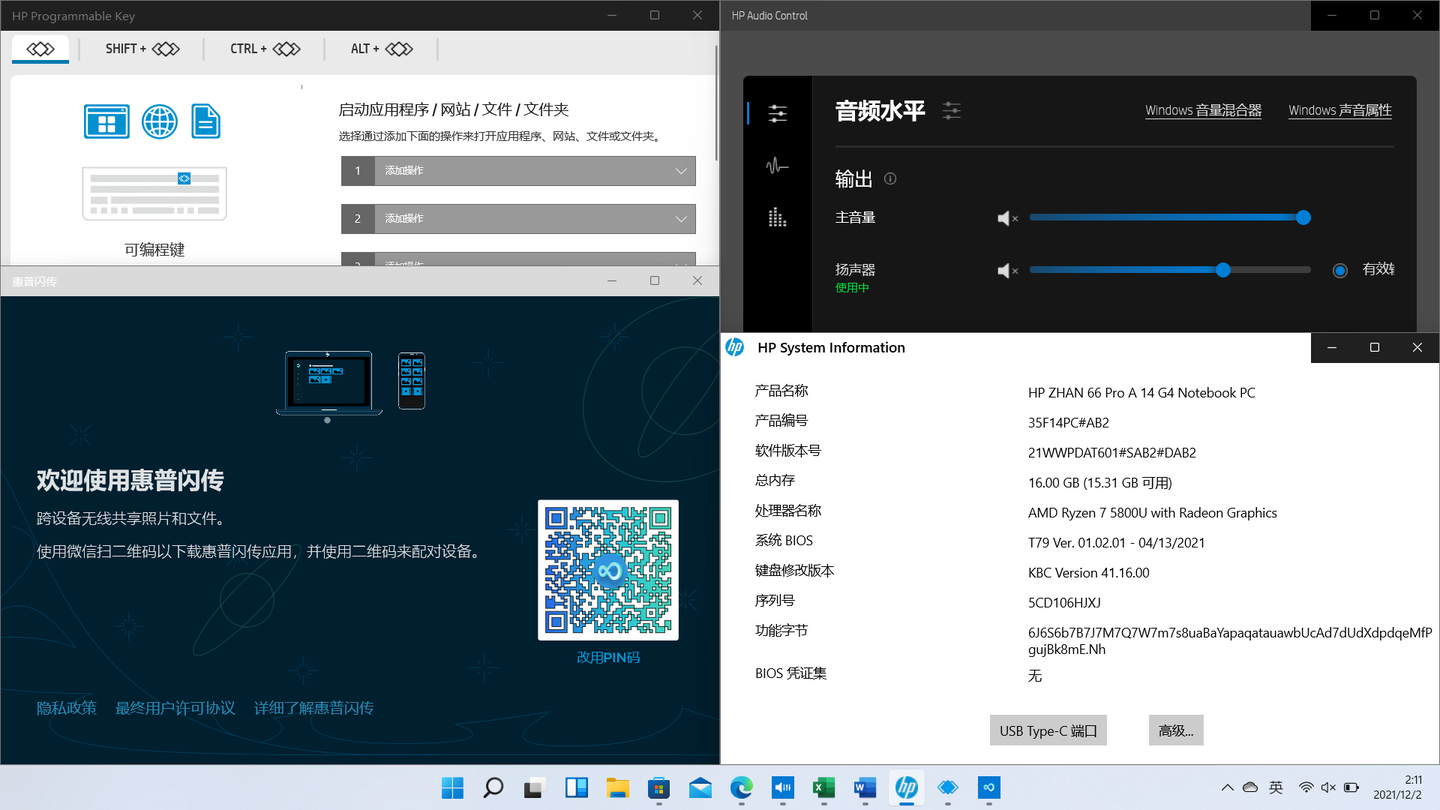Open the 详细了解惠普闪传 link

(314, 708)
